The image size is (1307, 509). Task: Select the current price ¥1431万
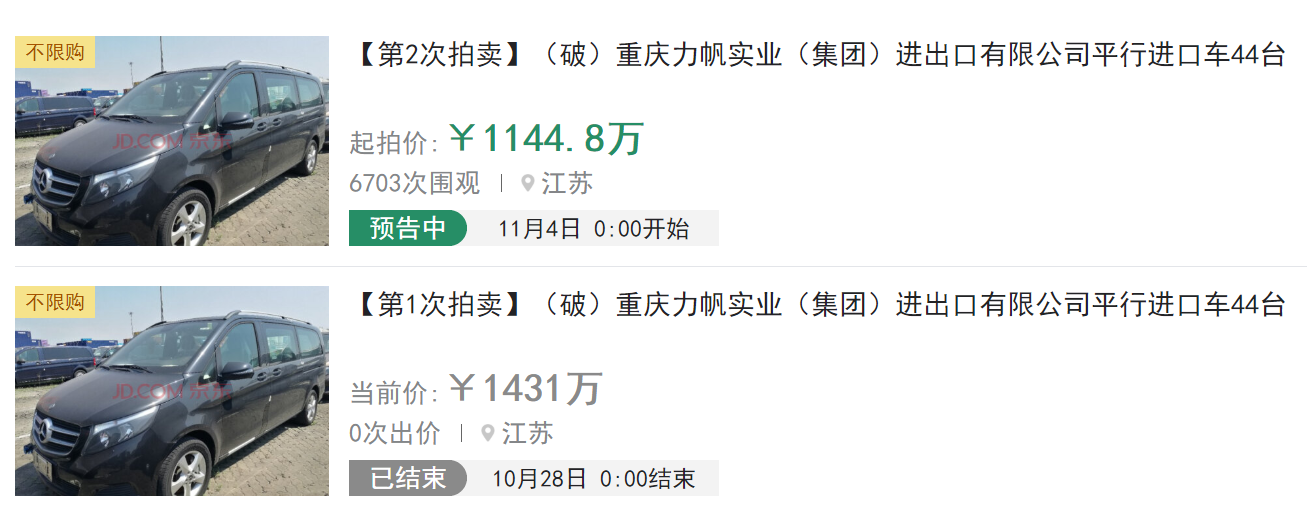pos(525,389)
